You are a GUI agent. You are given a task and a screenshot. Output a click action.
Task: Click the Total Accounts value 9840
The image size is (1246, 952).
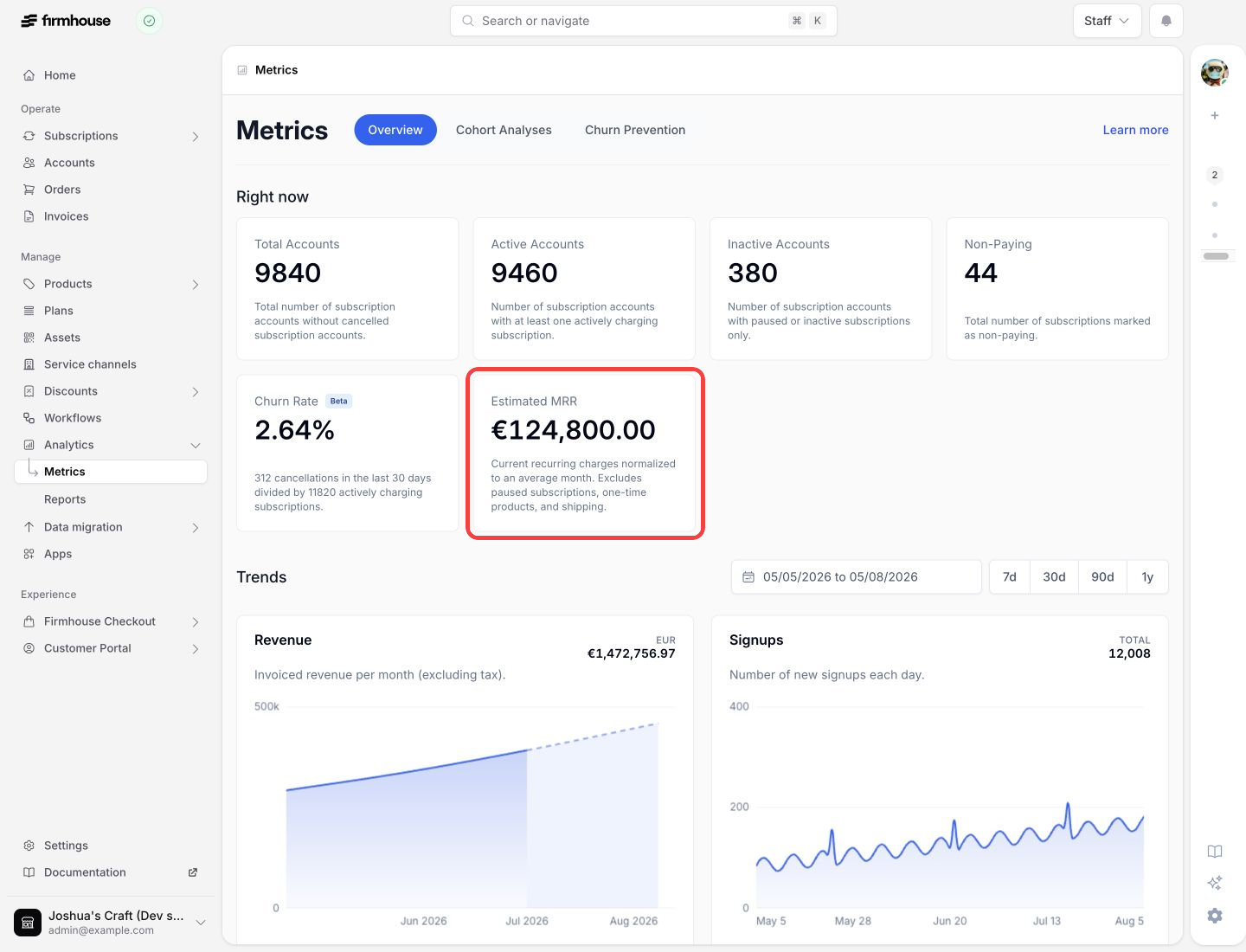pyautogui.click(x=288, y=273)
